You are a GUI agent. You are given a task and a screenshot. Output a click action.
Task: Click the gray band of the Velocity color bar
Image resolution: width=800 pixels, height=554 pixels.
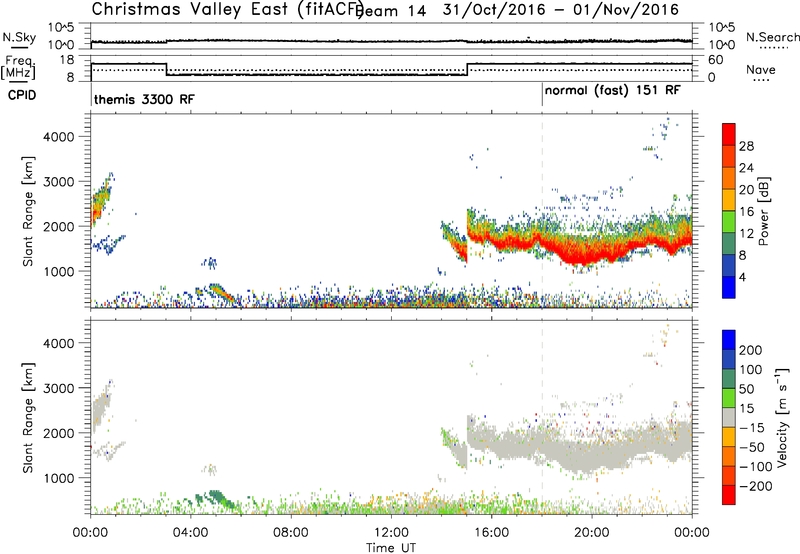point(729,417)
